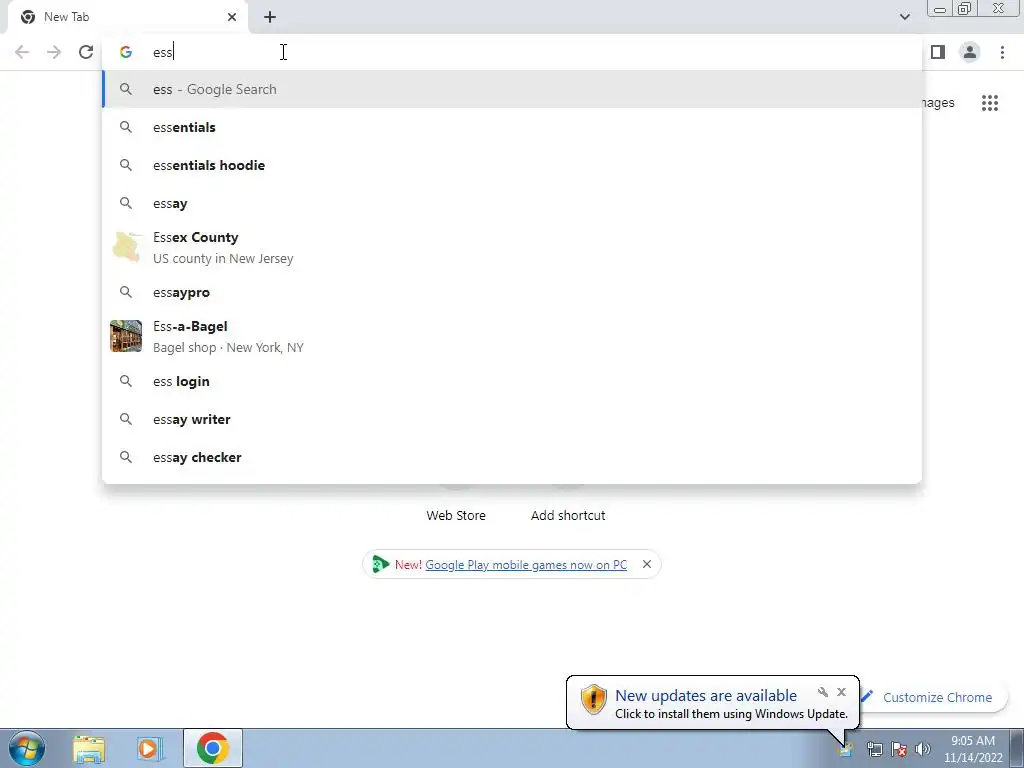This screenshot has width=1024, height=768.
Task: Choose the 'essay' suggestion
Action: pos(512,203)
